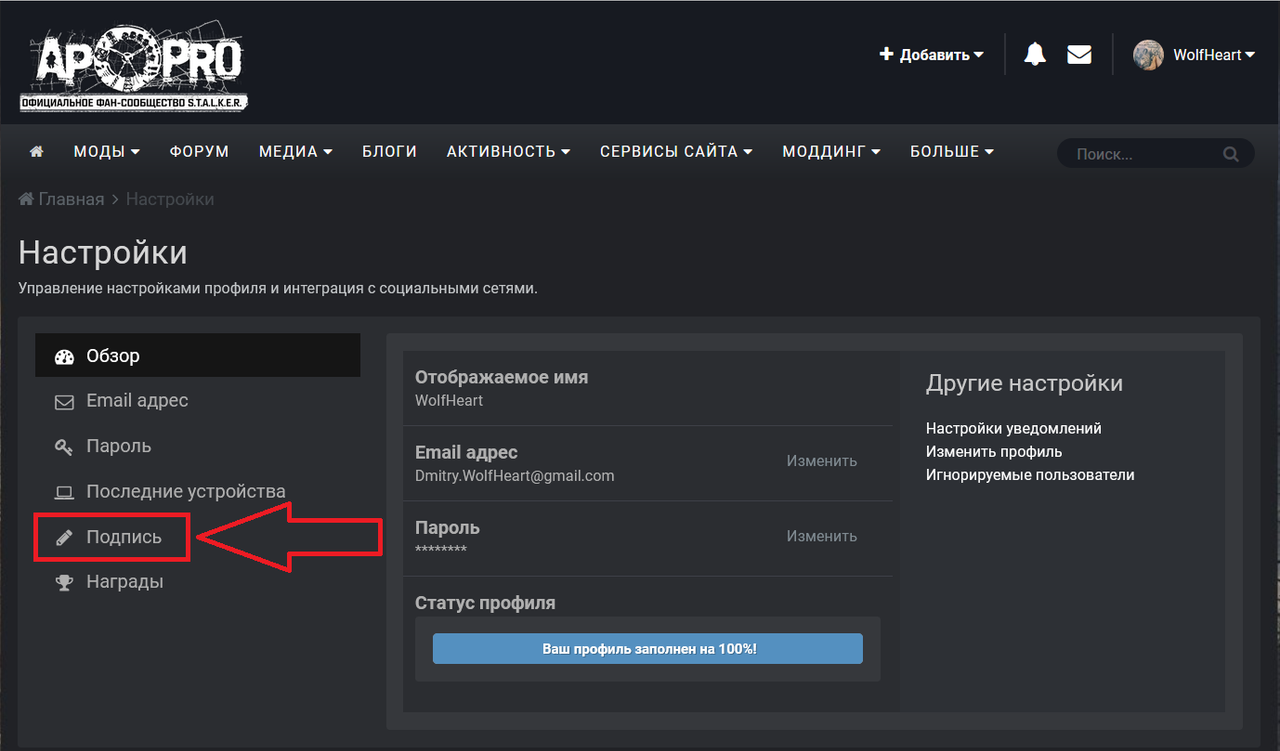Click the search magnifier icon
The height and width of the screenshot is (751, 1280).
(x=1230, y=155)
